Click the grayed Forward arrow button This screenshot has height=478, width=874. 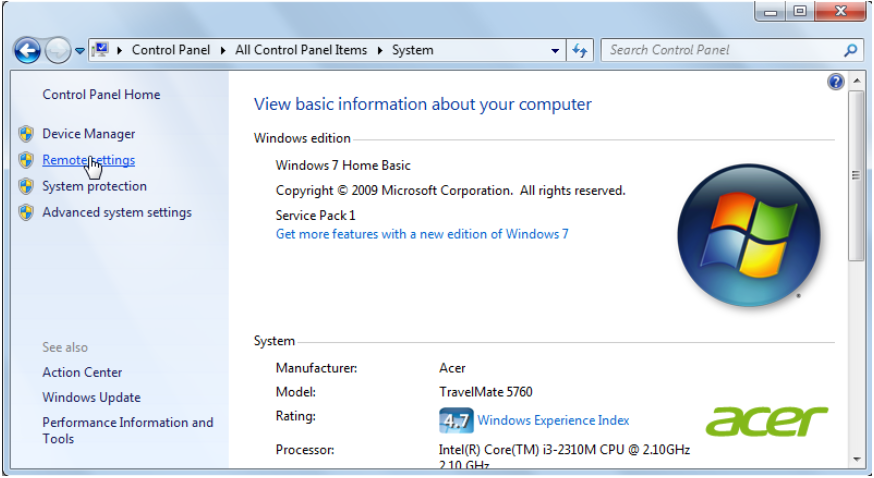click(57, 51)
